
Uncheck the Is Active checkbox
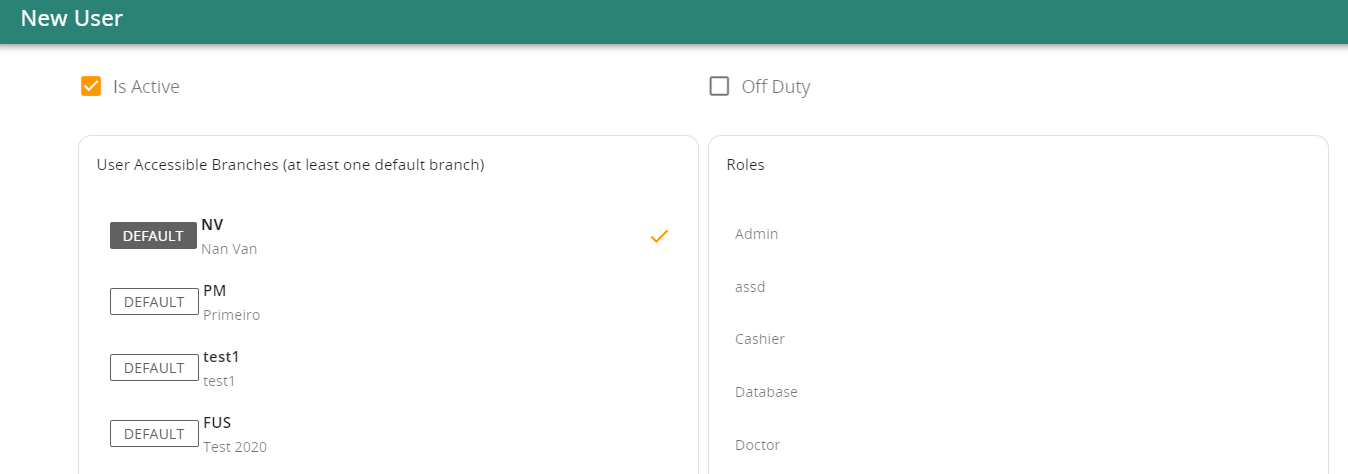[x=91, y=86]
